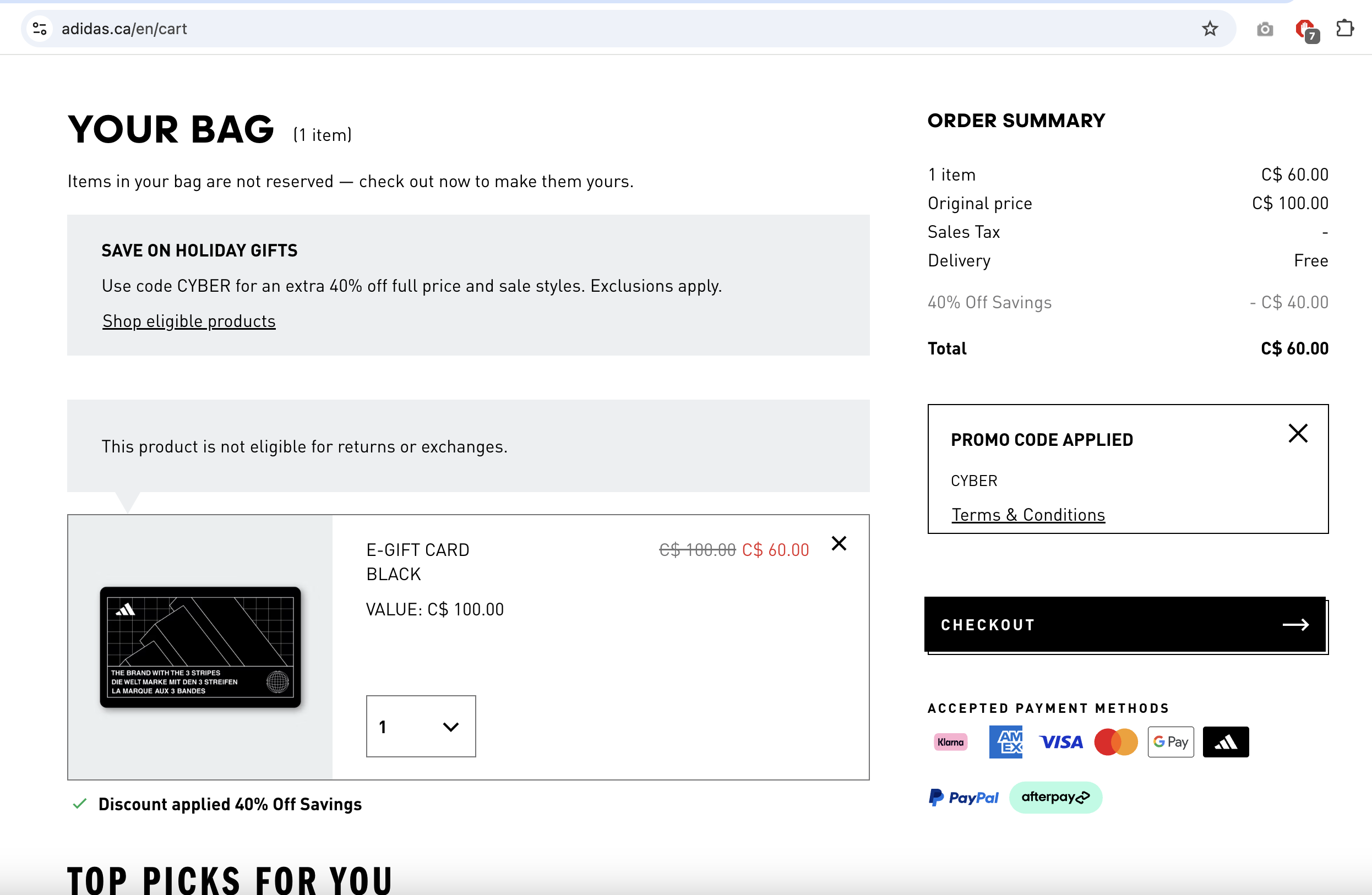Open the quantity dropdown showing 1
The height and width of the screenshot is (895, 1372).
click(420, 726)
